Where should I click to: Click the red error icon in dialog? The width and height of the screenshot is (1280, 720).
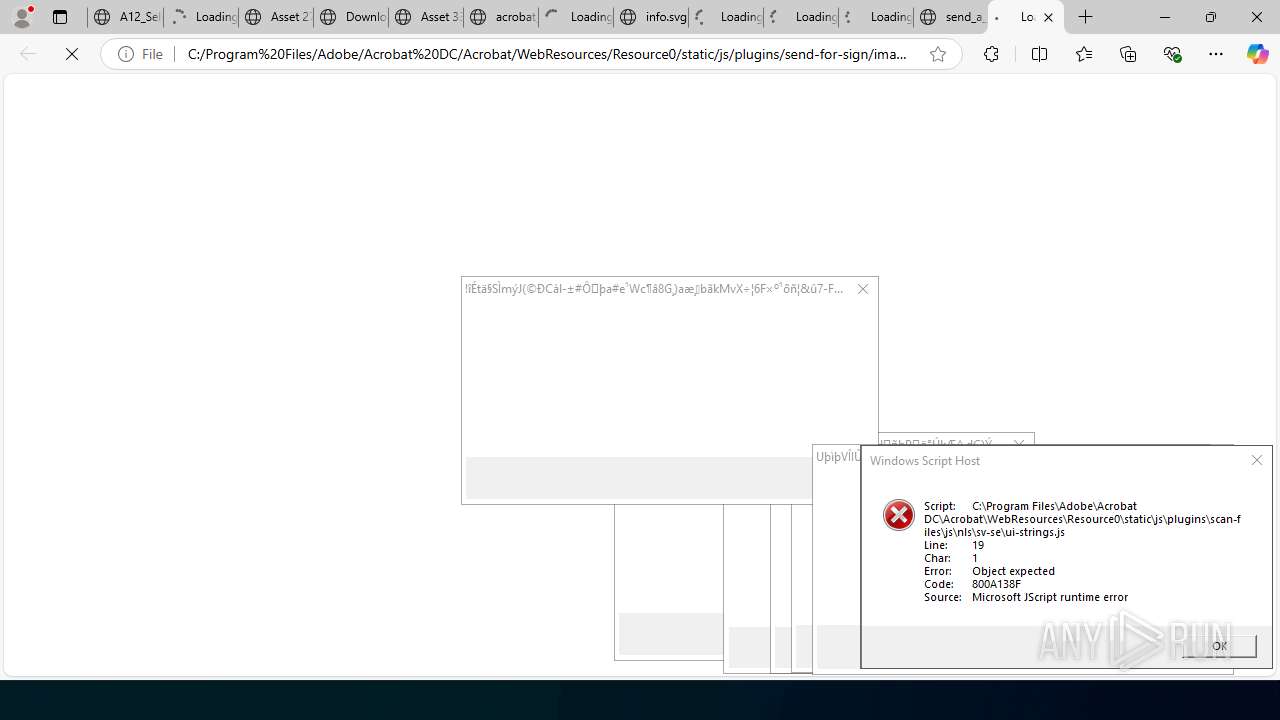click(x=899, y=515)
